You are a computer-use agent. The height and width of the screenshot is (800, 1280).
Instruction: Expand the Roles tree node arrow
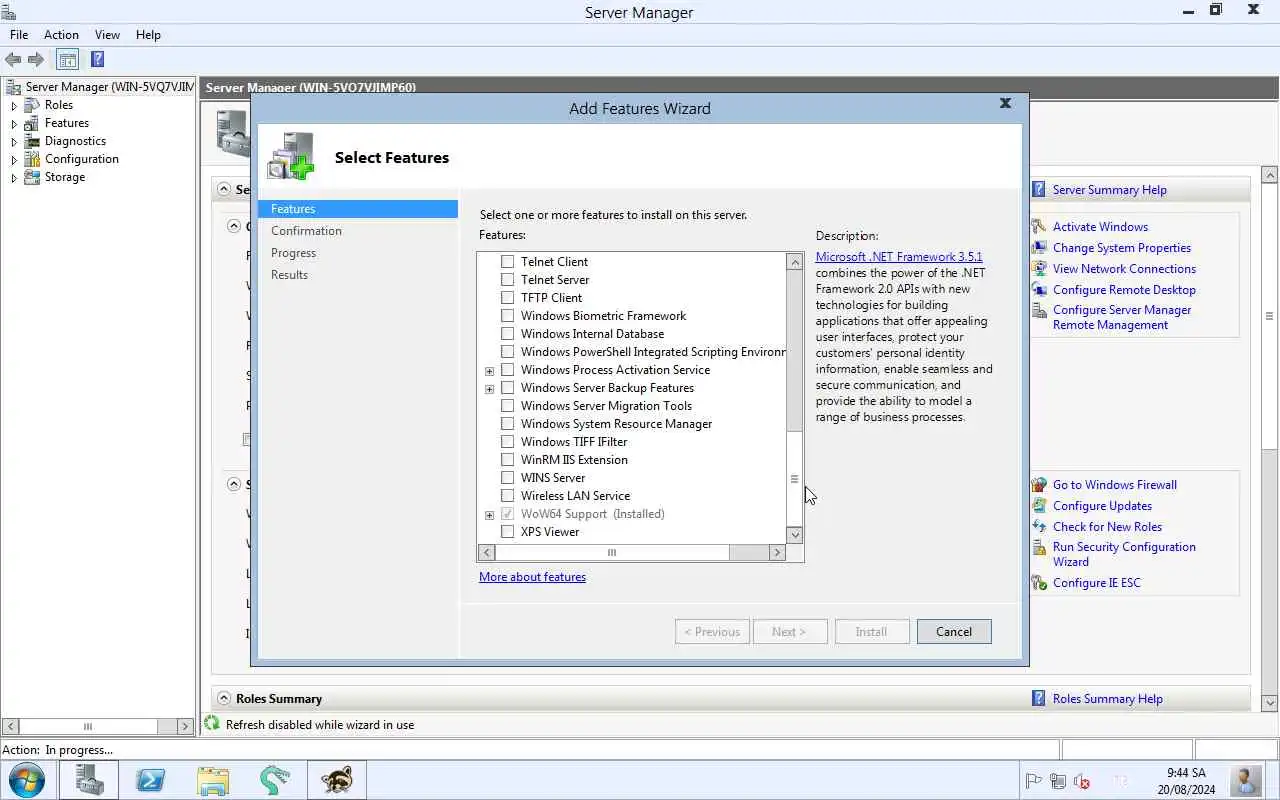pos(14,105)
